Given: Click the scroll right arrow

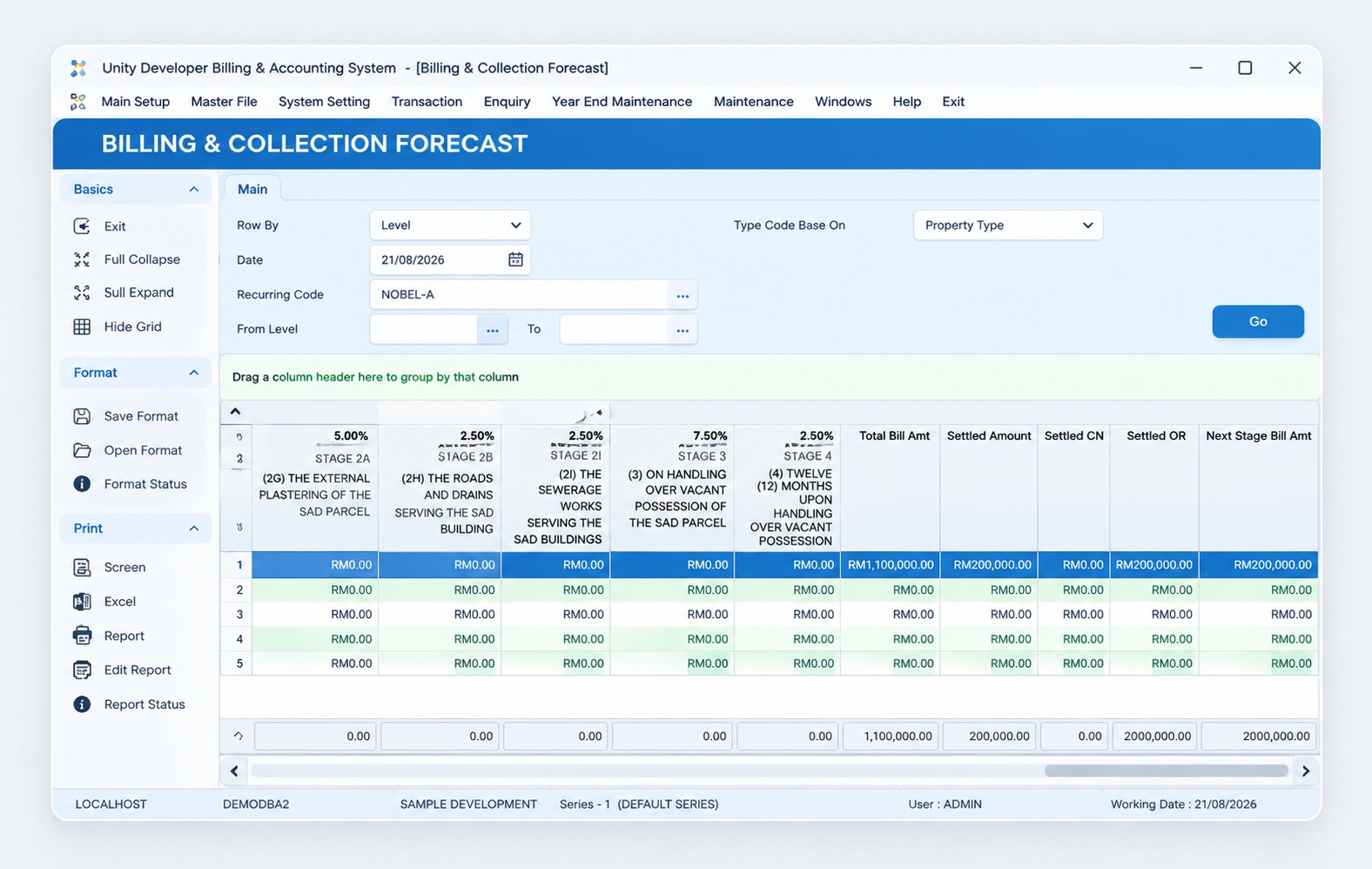Looking at the screenshot, I should point(1305,771).
